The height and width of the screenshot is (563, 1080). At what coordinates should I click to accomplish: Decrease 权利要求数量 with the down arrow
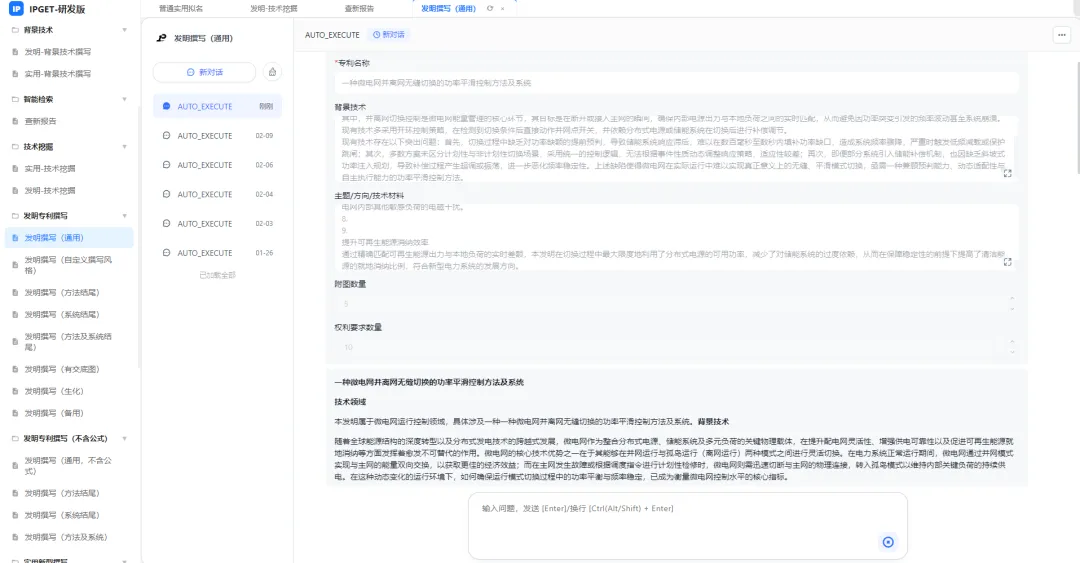1012,351
